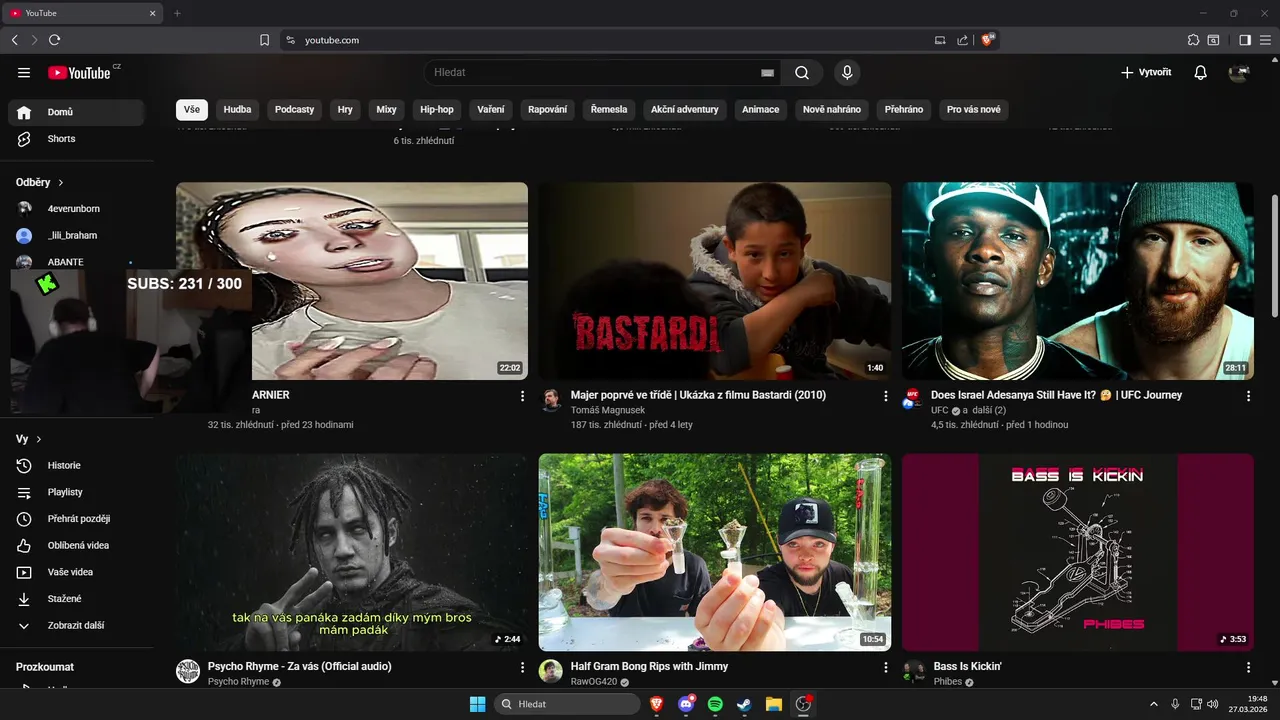Open Stažené in the sidebar
This screenshot has height=720, width=1280.
click(x=76, y=599)
